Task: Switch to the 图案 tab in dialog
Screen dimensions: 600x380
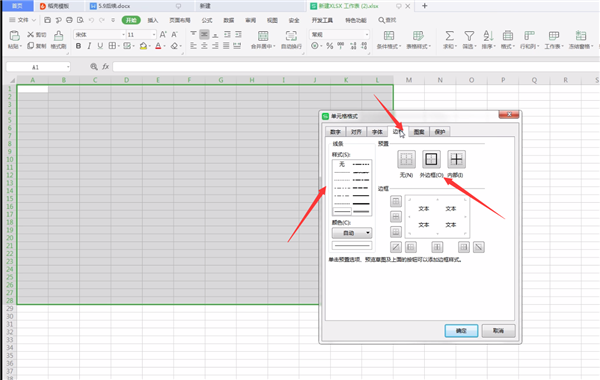Action: pyautogui.click(x=419, y=132)
